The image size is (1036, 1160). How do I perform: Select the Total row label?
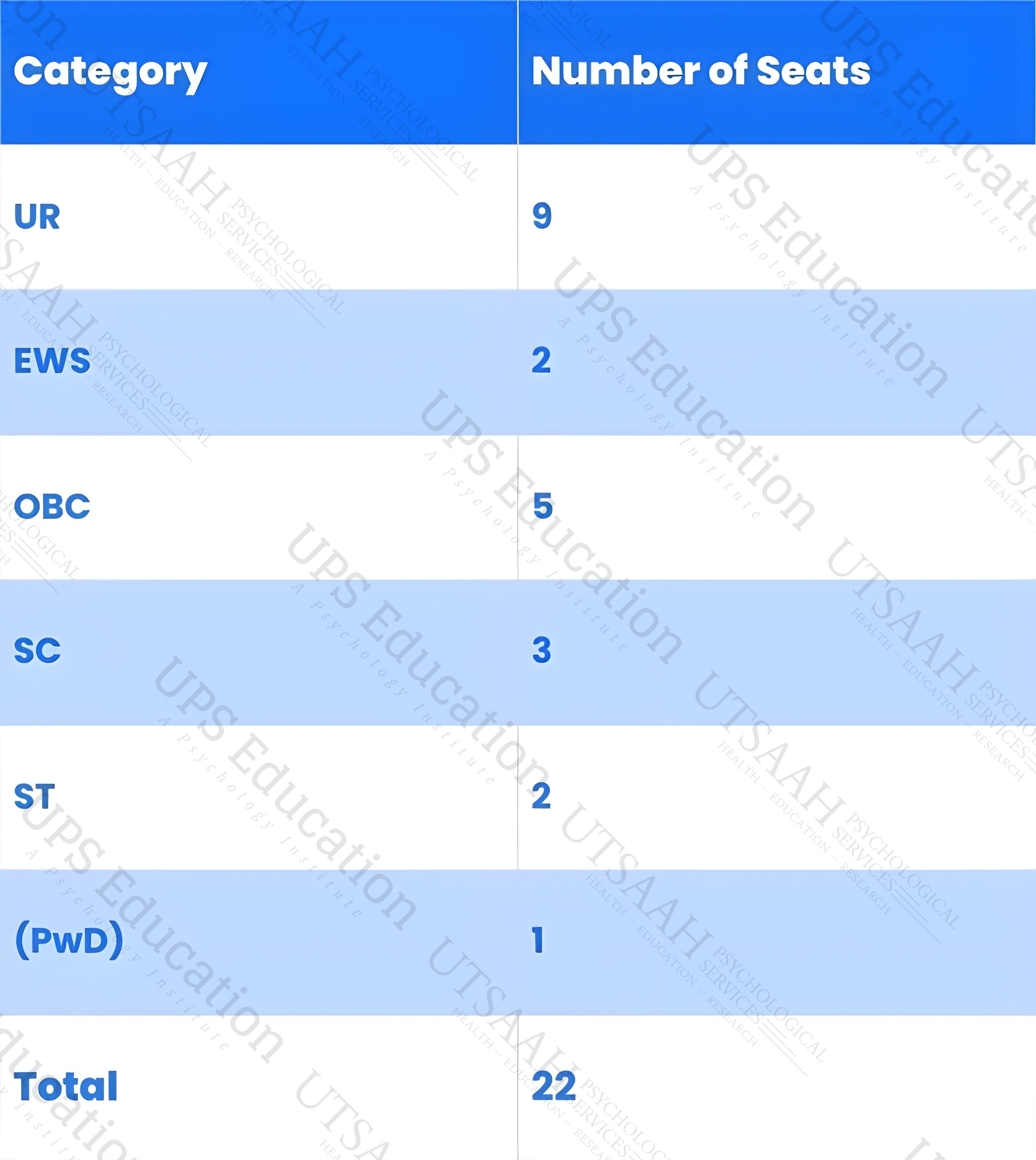click(65, 1087)
